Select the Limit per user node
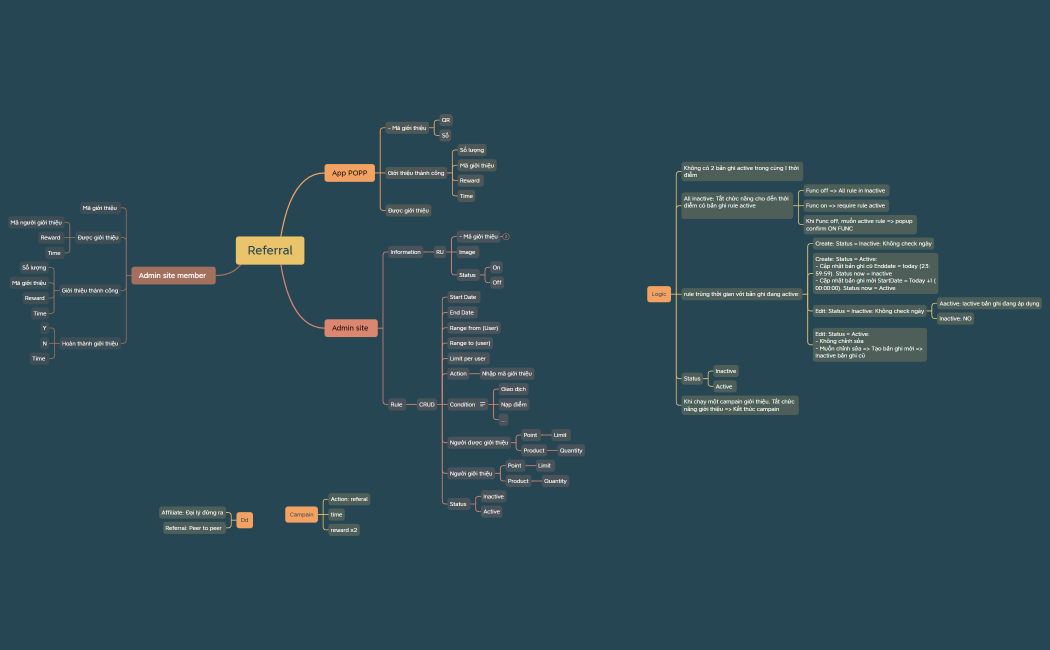This screenshot has height=650, width=1050. click(468, 358)
